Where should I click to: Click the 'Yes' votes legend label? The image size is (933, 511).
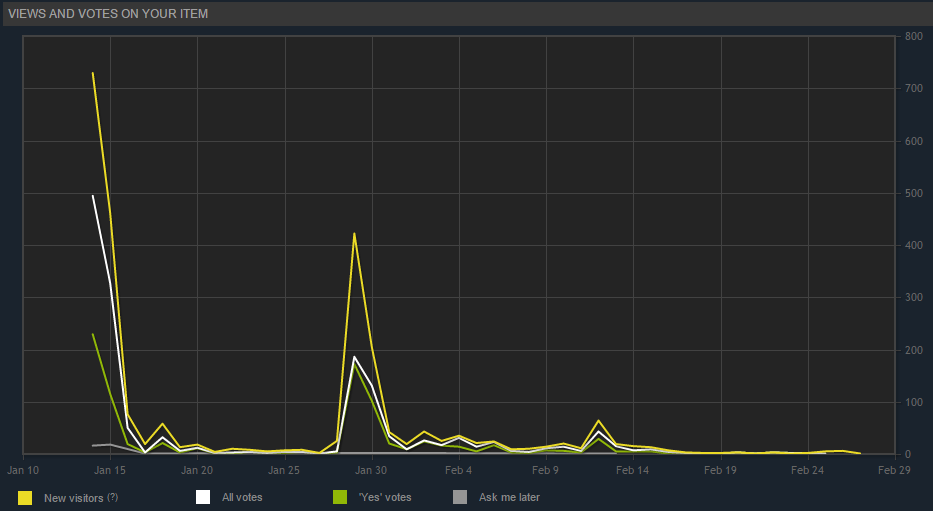point(385,497)
